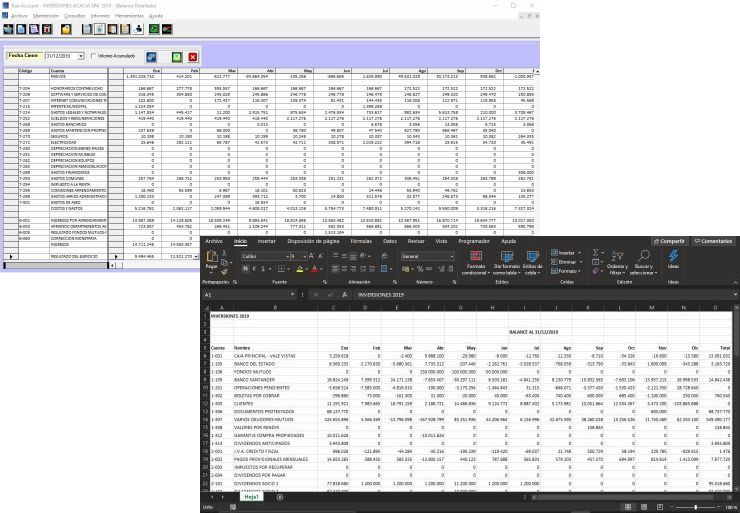Open Ordenar y filtrar in Excel
This screenshot has height=513, width=740.
[617, 263]
